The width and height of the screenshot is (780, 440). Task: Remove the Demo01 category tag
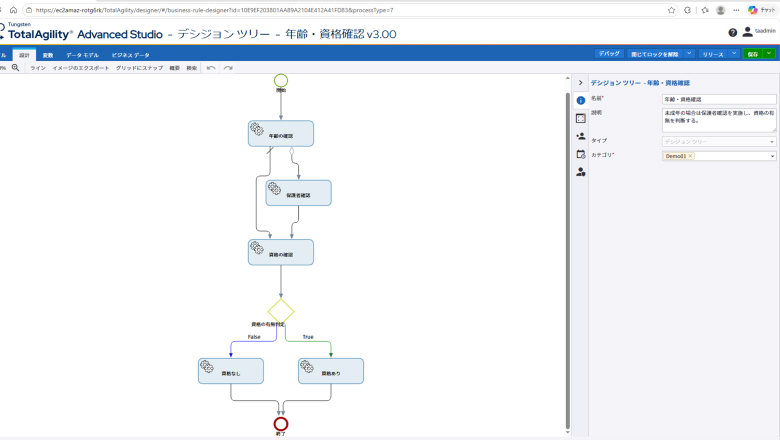[x=690, y=156]
